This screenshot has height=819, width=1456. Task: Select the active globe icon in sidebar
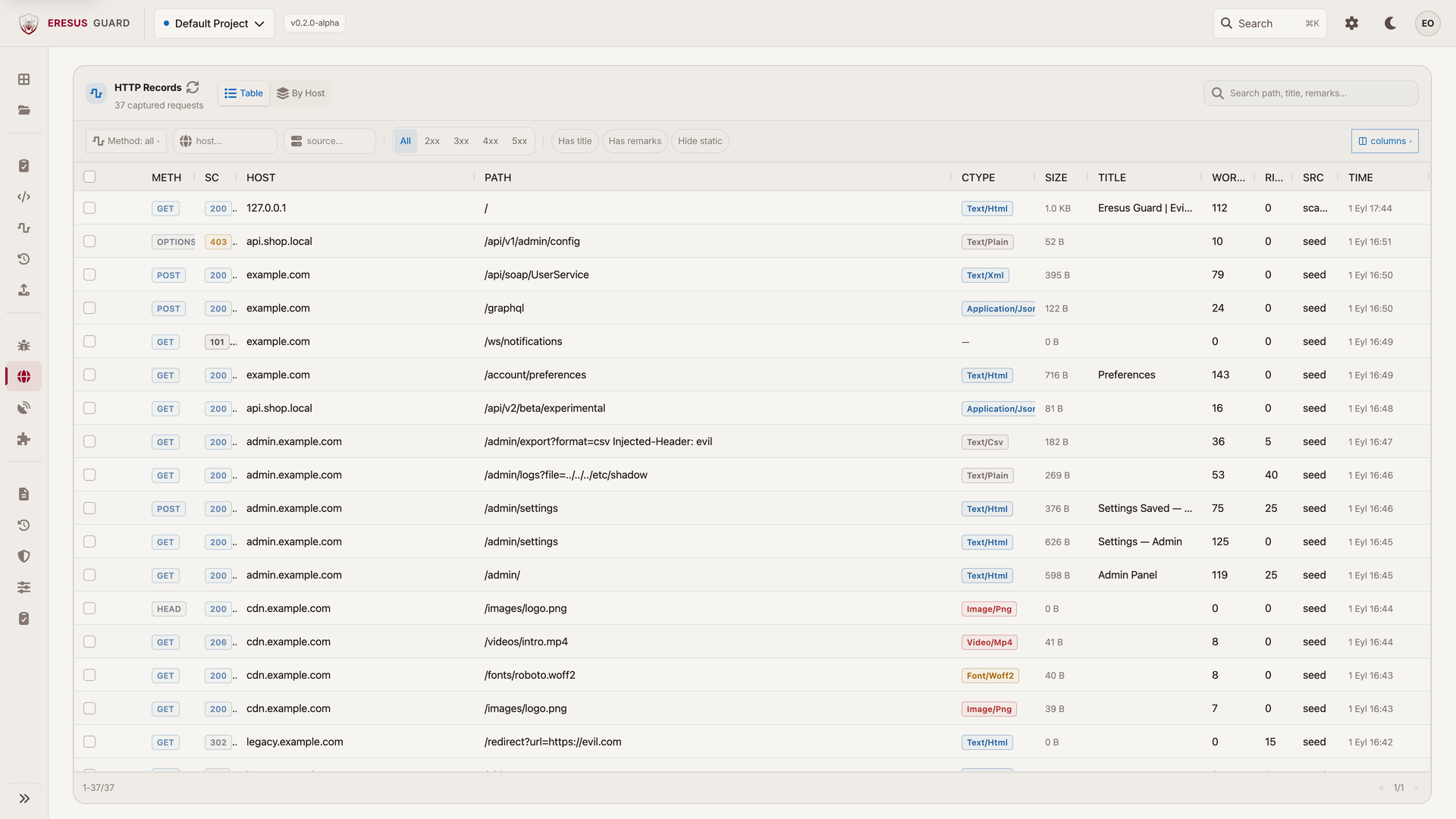(24, 376)
